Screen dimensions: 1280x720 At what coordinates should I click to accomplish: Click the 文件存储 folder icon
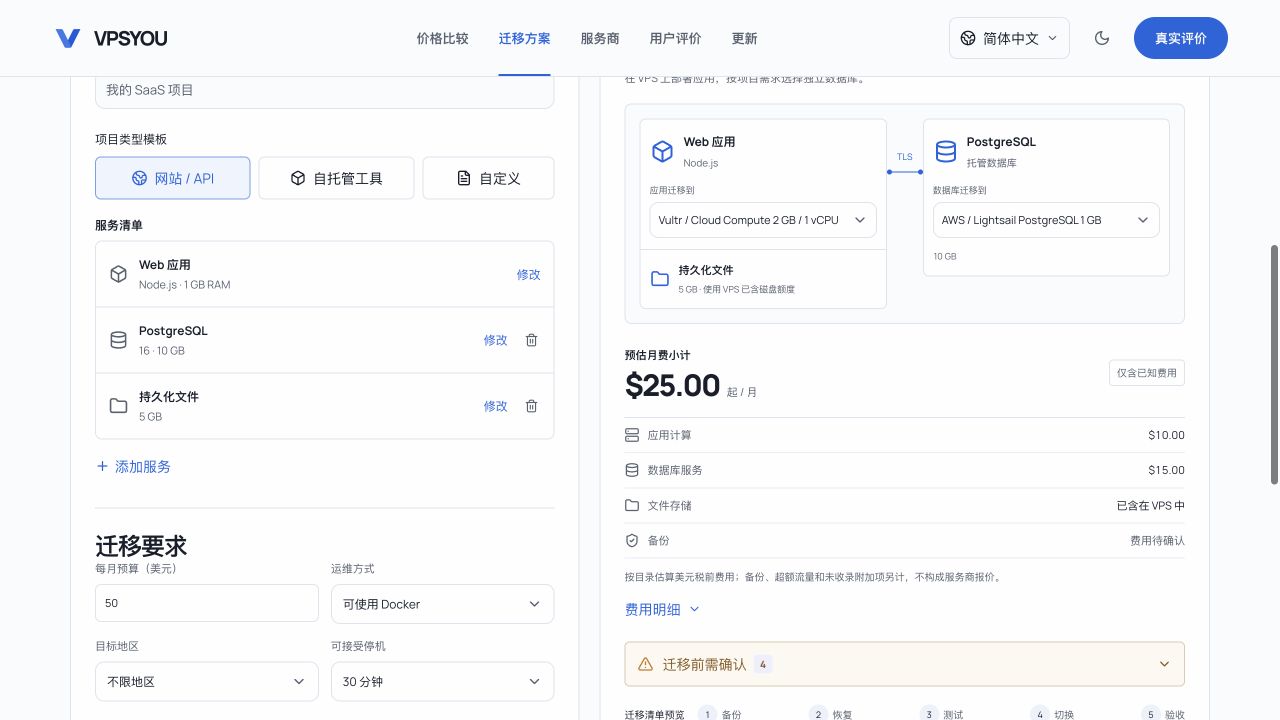(x=632, y=505)
